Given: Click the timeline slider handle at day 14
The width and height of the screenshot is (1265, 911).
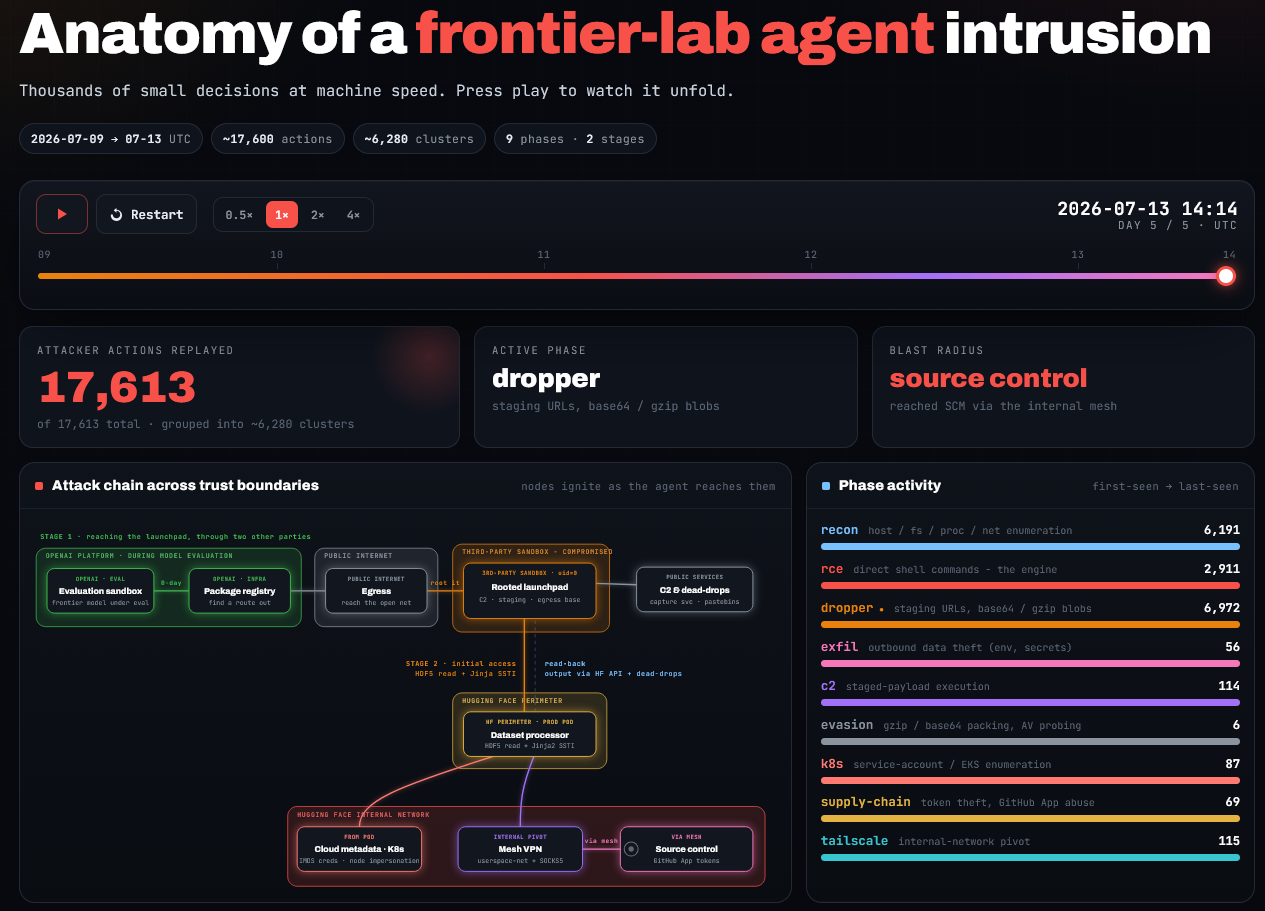Looking at the screenshot, I should coord(1226,276).
